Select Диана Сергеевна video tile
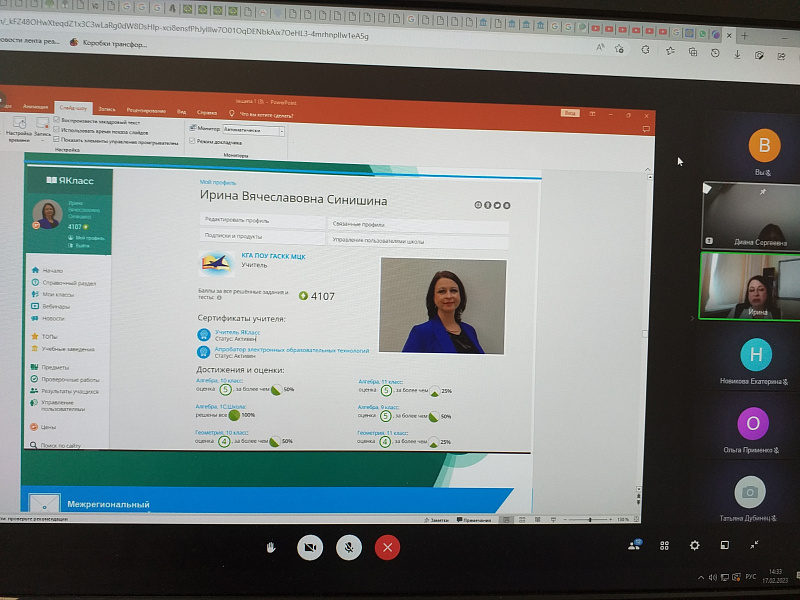 click(751, 215)
